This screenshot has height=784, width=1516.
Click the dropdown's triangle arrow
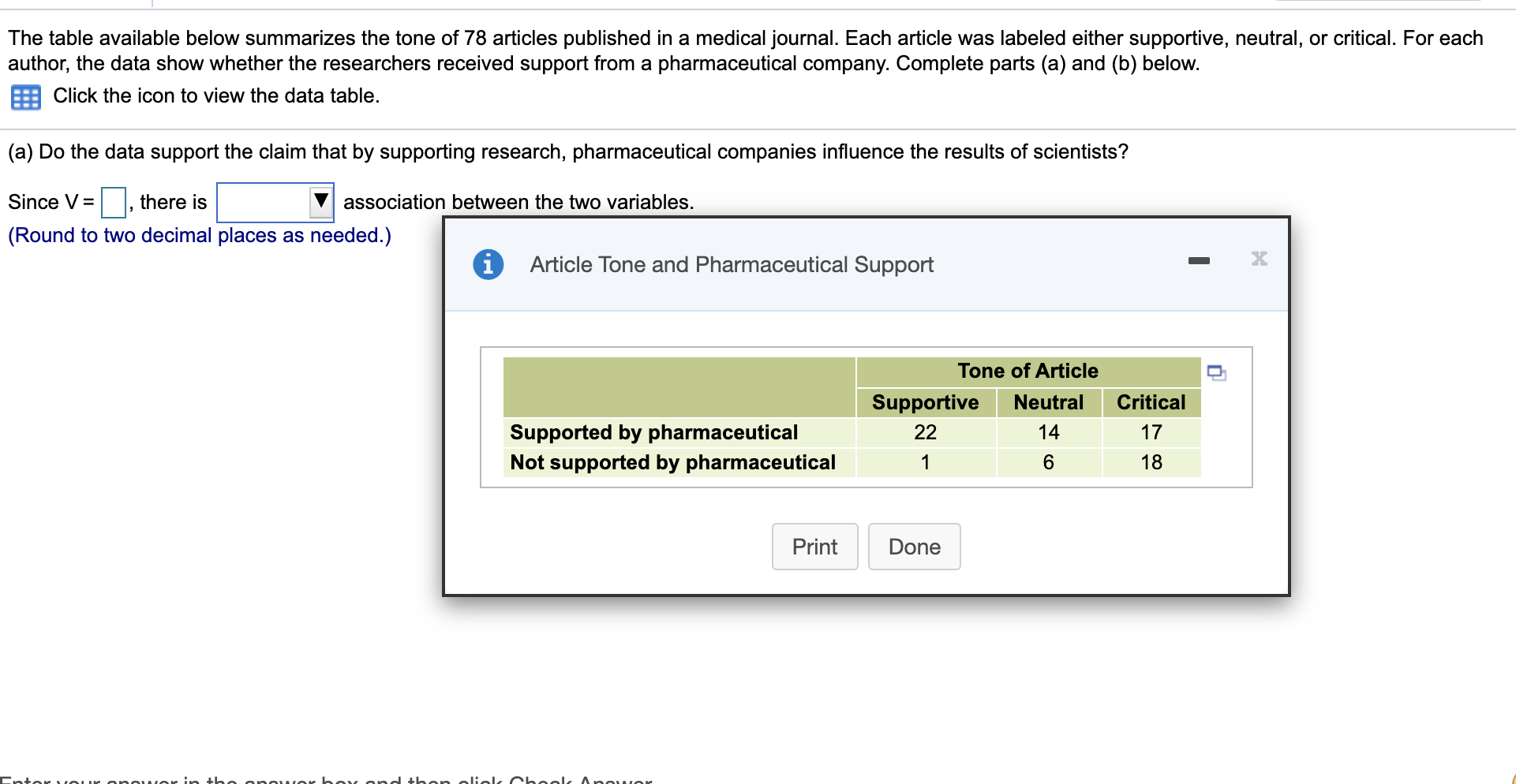tap(320, 202)
